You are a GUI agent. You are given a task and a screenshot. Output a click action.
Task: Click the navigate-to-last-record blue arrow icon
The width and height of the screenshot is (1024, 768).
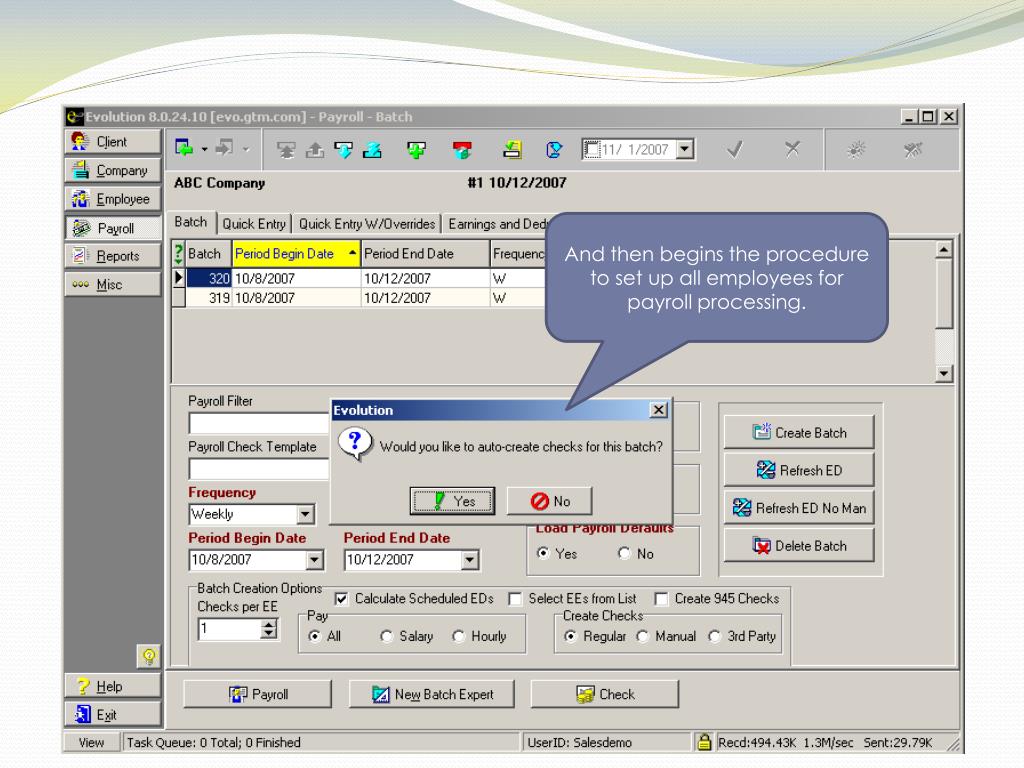[x=372, y=150]
